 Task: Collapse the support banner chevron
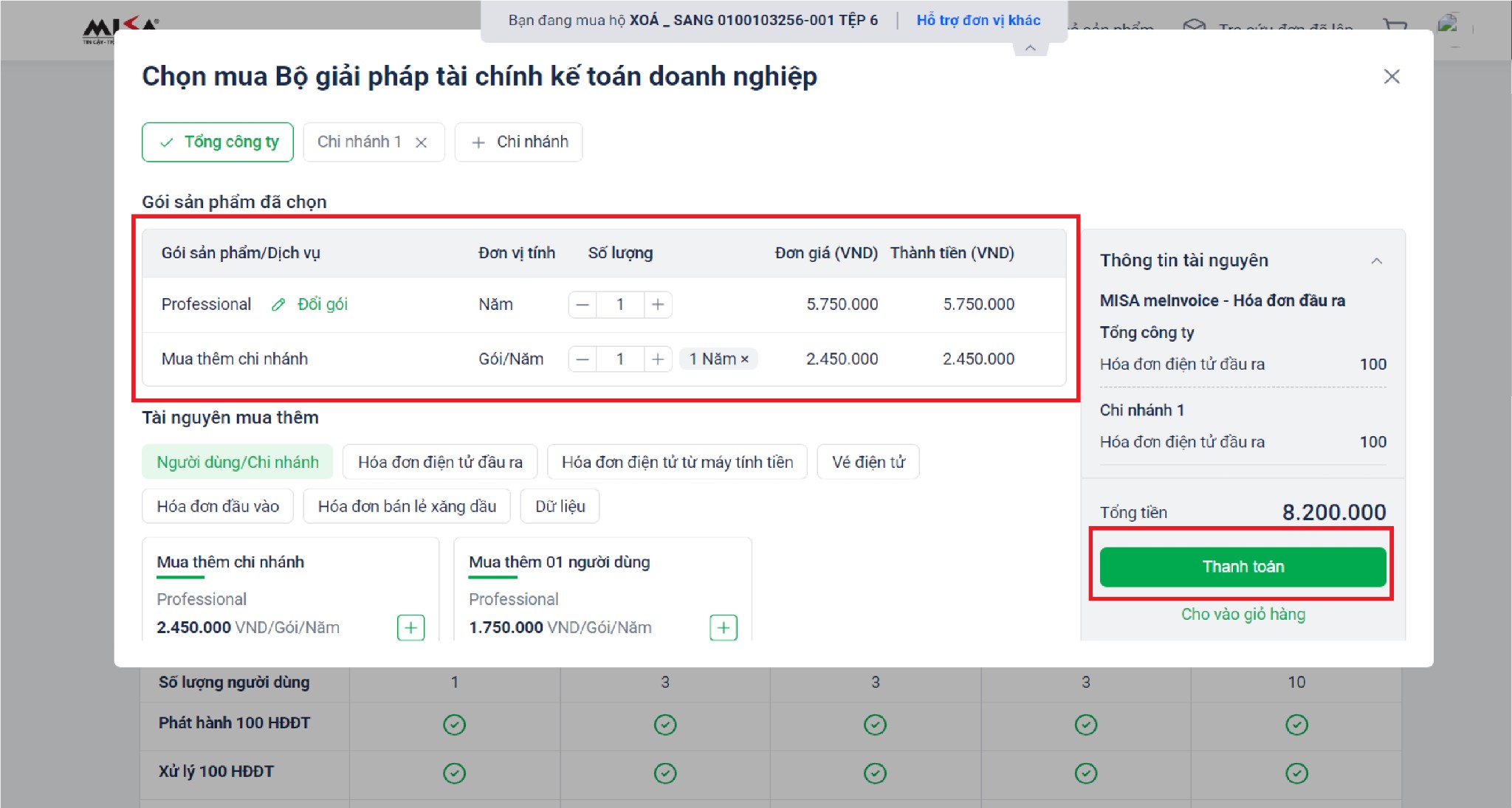click(x=1030, y=49)
